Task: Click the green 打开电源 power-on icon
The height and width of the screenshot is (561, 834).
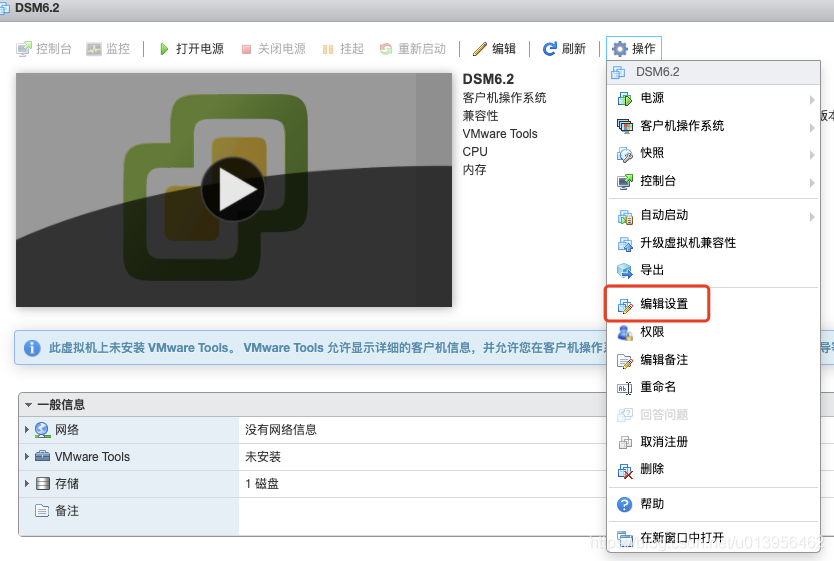Action: pyautogui.click(x=164, y=49)
